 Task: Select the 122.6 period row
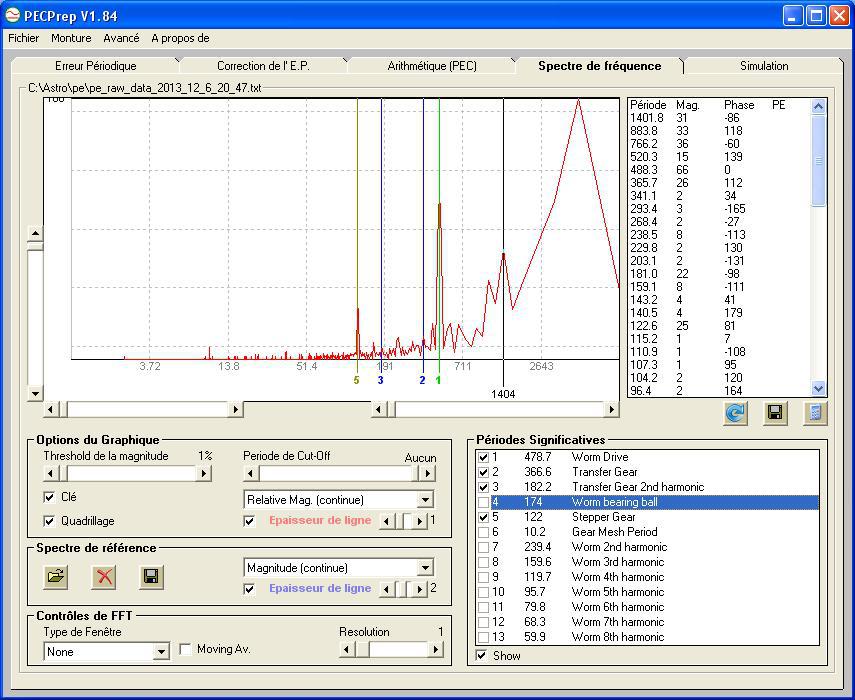719,326
